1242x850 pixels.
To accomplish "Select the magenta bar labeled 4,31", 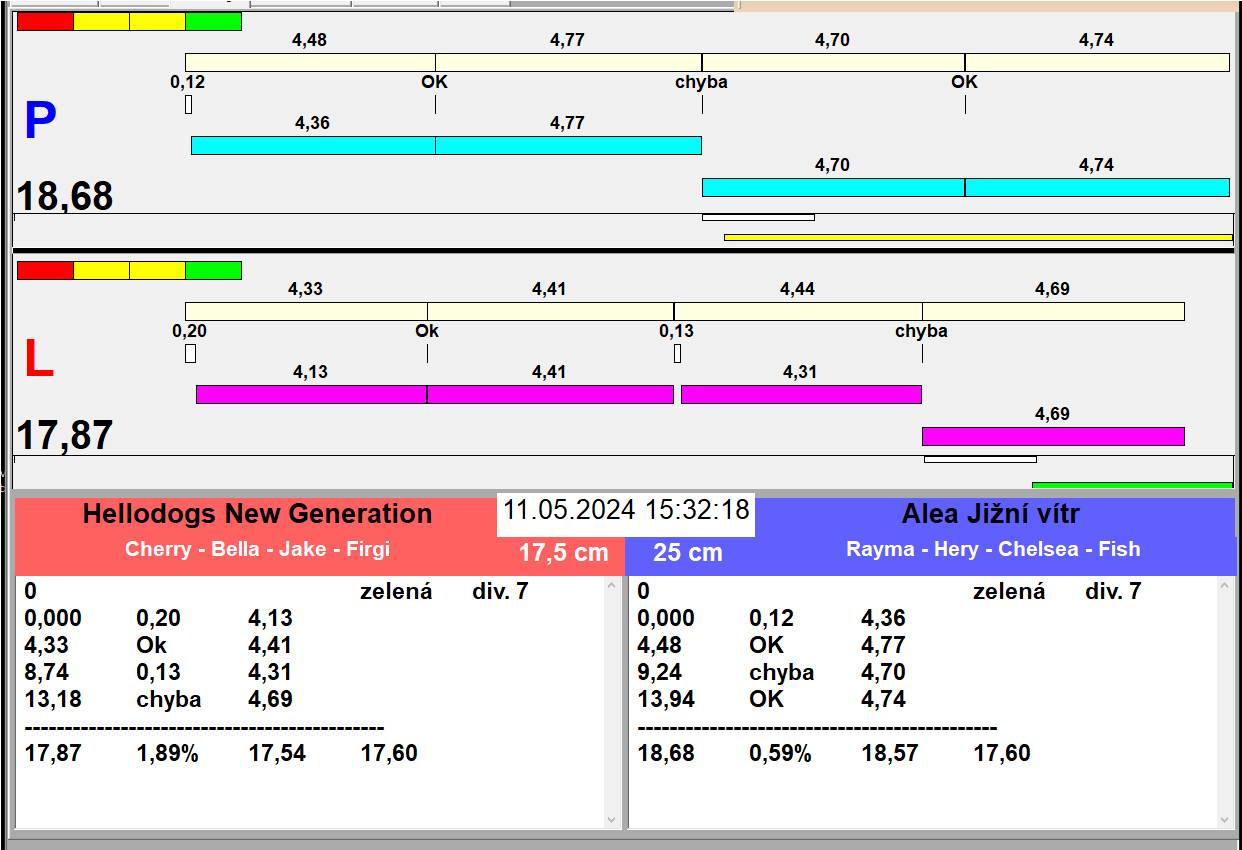I will (x=800, y=395).
